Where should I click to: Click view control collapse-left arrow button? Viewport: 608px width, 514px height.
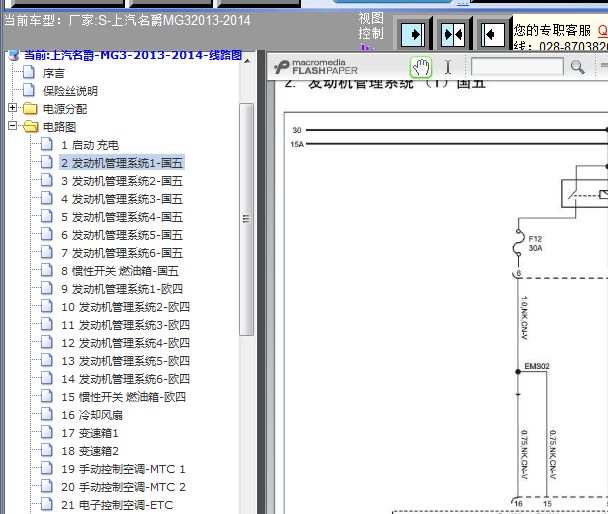click(x=492, y=34)
